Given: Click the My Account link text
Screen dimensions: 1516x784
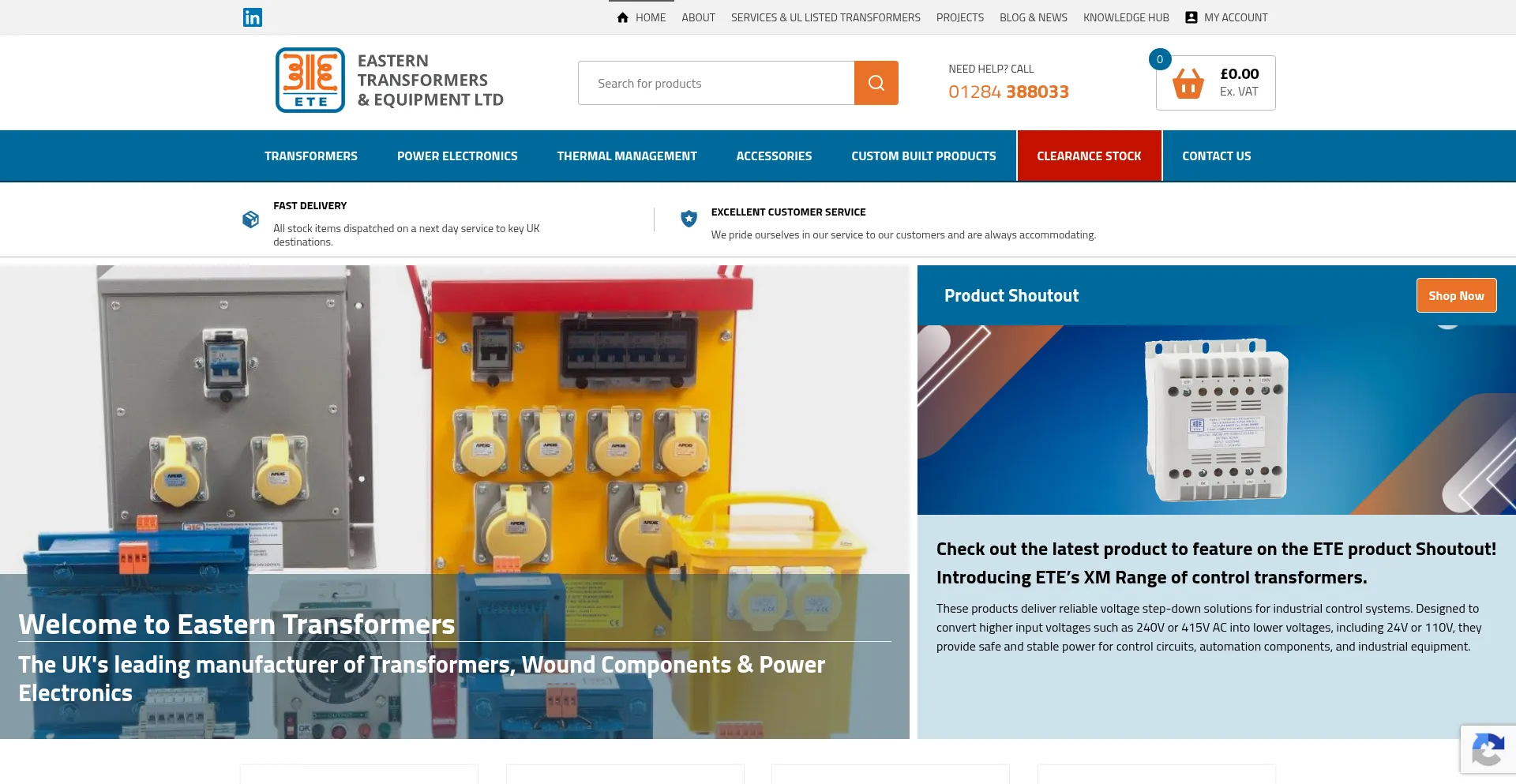Looking at the screenshot, I should point(1236,17).
